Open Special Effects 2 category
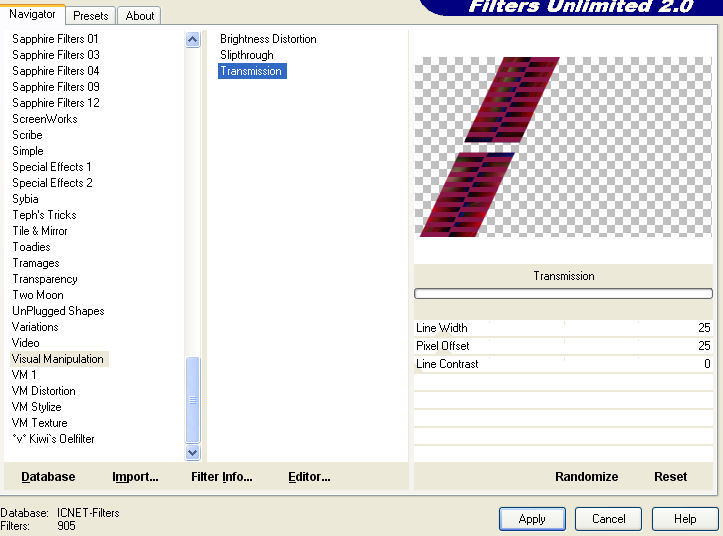Screen dimensions: 723x536 52,183
